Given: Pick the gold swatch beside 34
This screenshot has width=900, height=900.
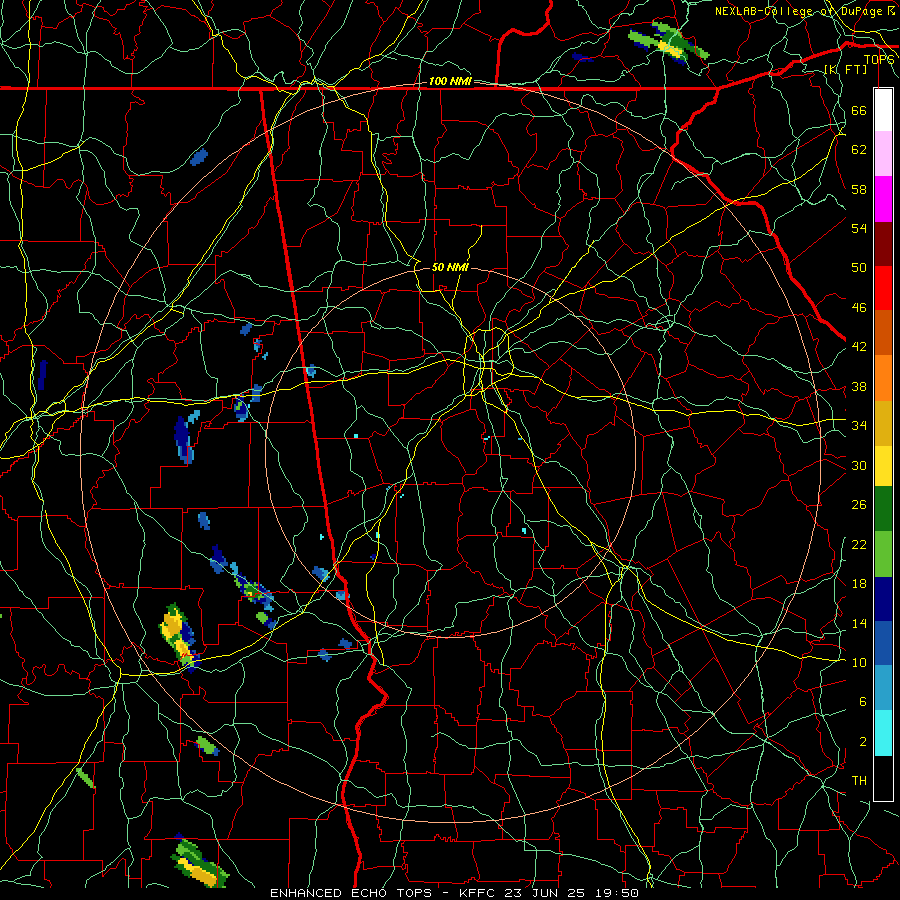Looking at the screenshot, I should [883, 423].
